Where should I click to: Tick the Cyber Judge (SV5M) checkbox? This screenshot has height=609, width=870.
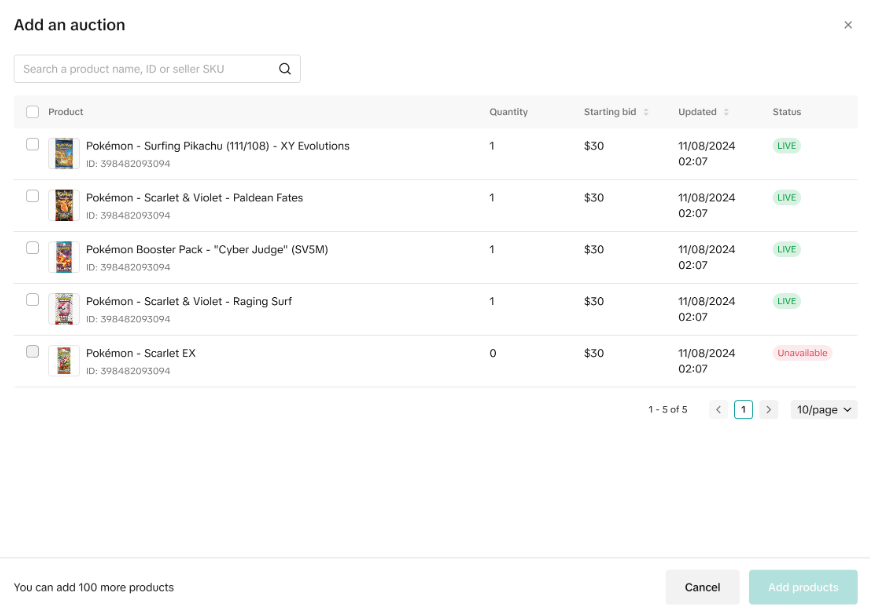(33, 248)
